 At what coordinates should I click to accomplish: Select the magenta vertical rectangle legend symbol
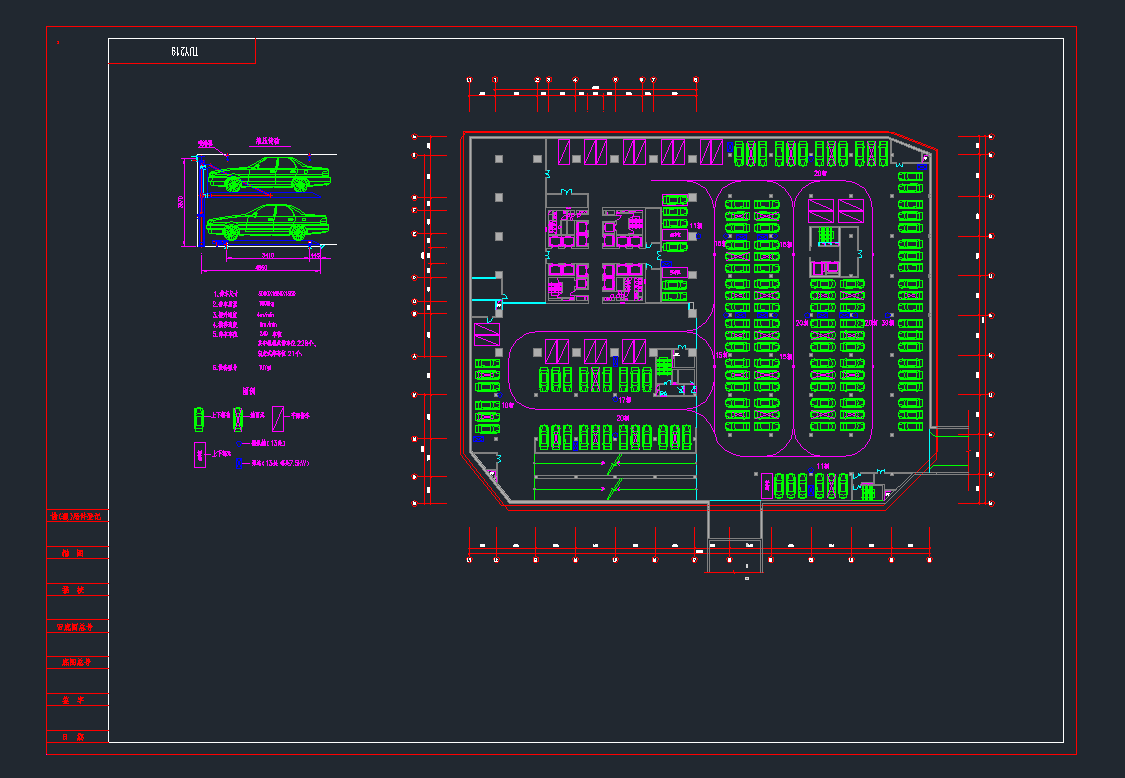coord(200,455)
